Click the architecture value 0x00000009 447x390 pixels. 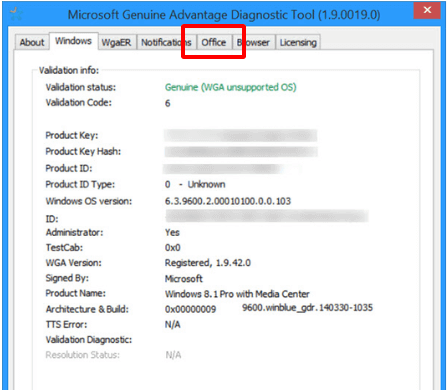point(190,309)
